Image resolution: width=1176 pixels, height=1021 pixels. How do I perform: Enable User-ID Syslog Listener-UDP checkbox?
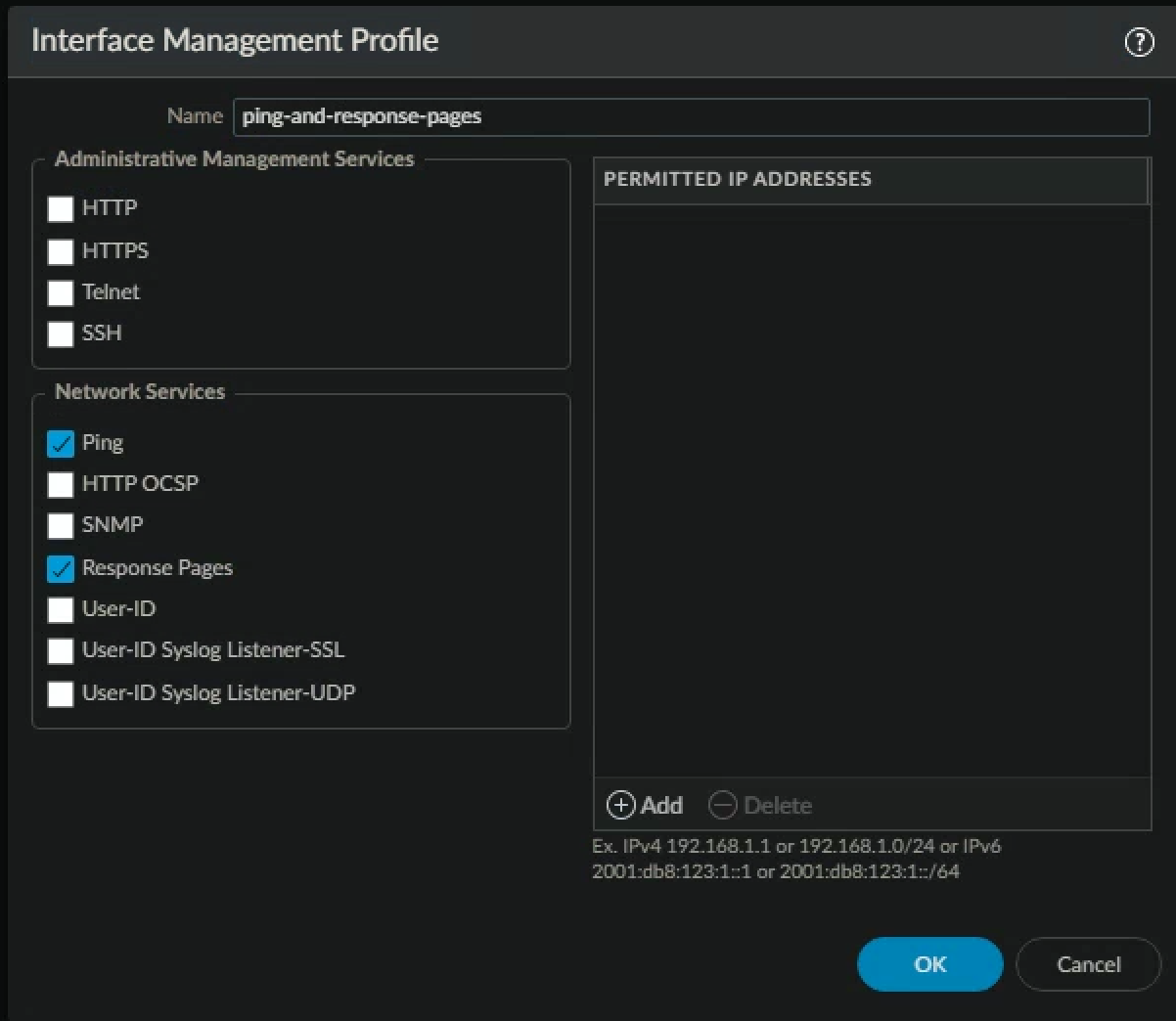click(61, 693)
